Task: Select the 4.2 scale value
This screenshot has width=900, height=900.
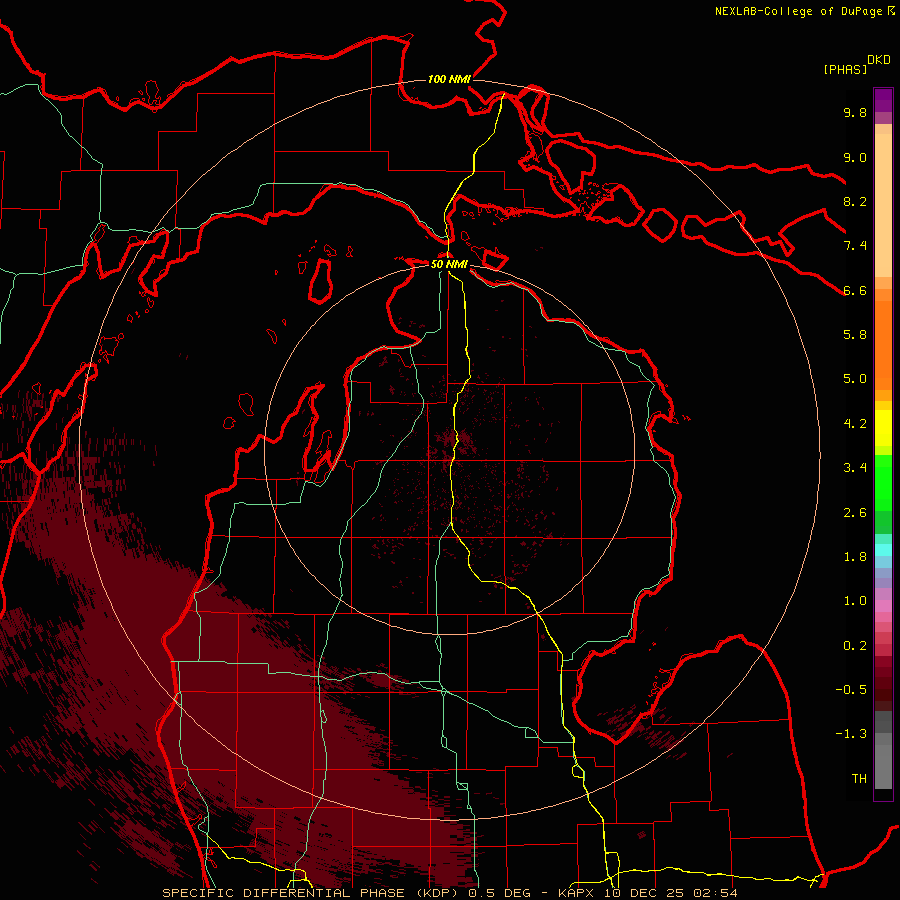Action: [x=855, y=424]
